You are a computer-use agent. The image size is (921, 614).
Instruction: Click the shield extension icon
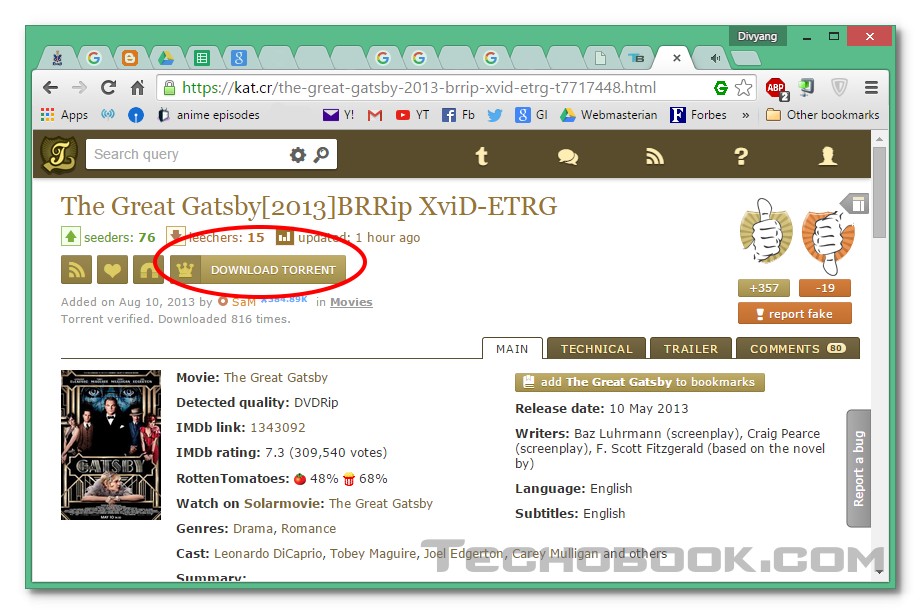click(839, 88)
